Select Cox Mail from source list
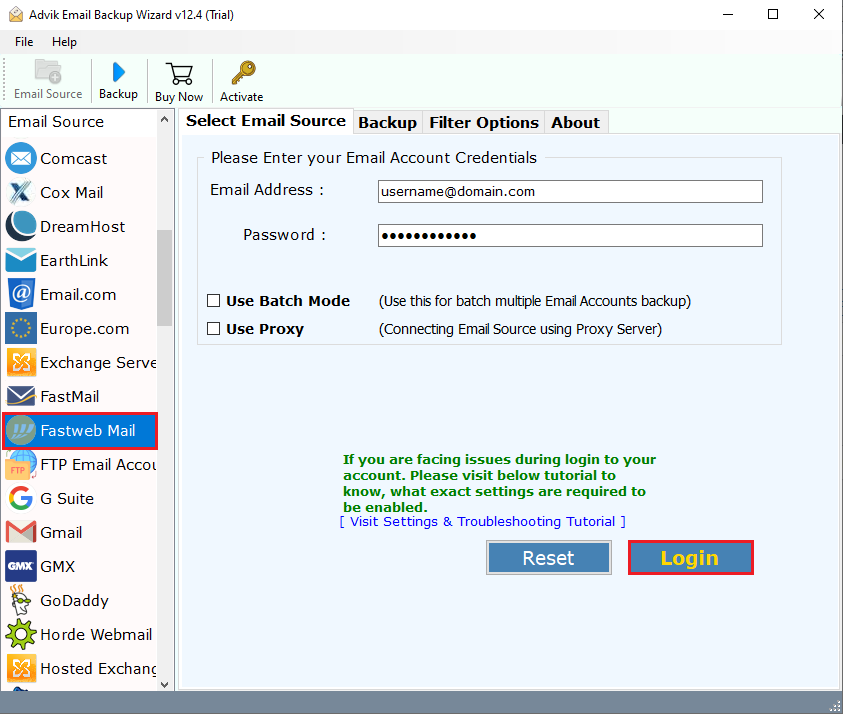The width and height of the screenshot is (843, 714). [80, 192]
